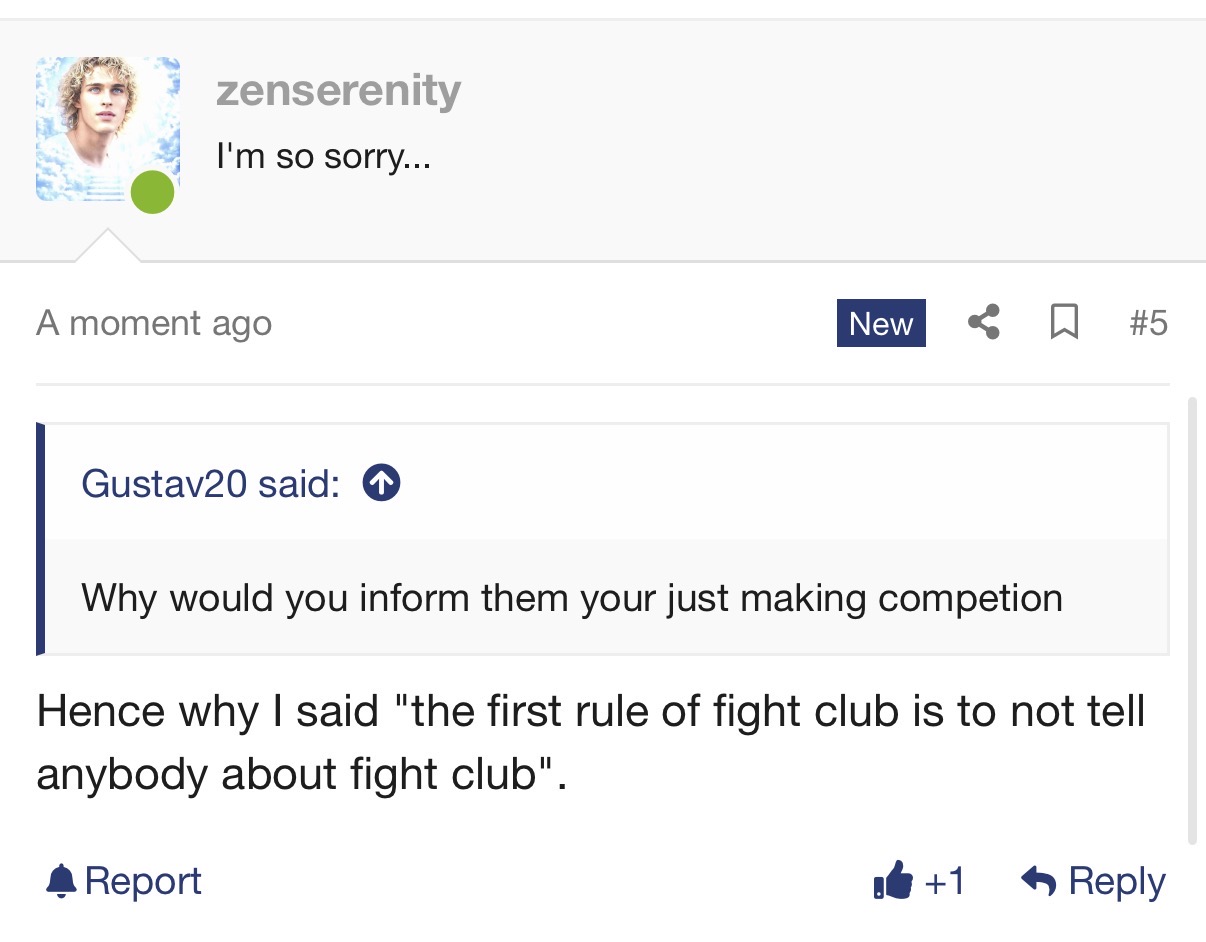Image resolution: width=1206 pixels, height=942 pixels.
Task: Bookmark this post with the bookmark icon
Action: 1064,323
